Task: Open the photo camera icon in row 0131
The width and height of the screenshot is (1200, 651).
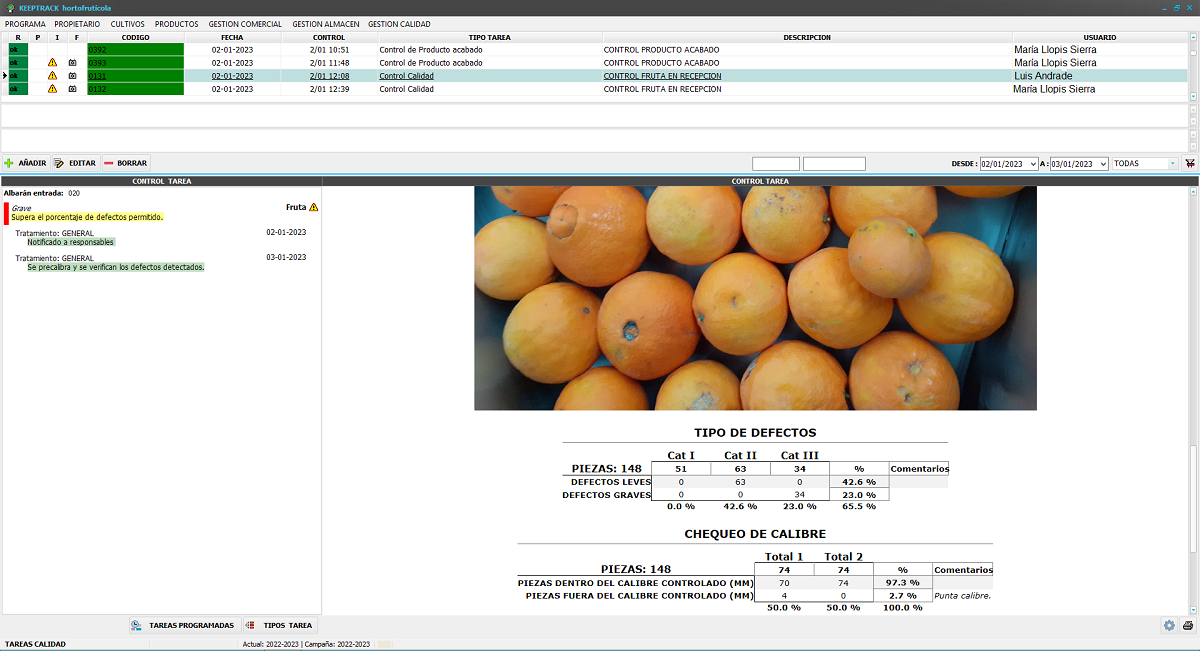Action: tap(72, 75)
